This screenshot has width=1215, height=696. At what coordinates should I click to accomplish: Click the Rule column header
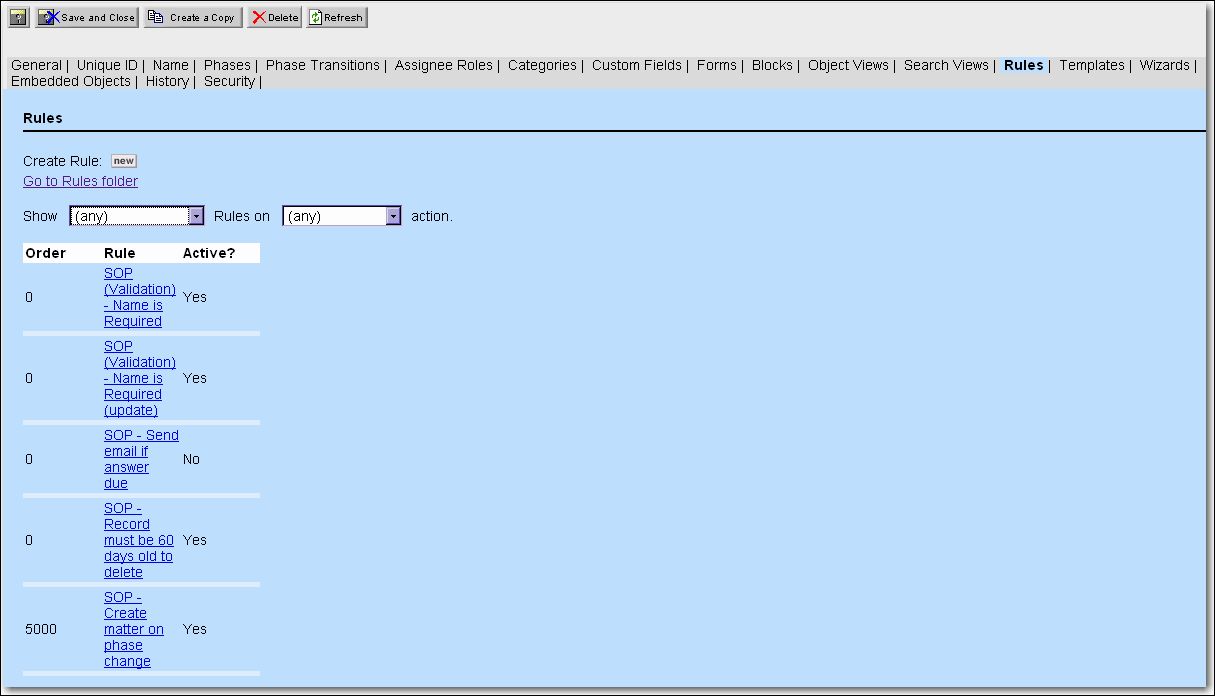tap(120, 253)
